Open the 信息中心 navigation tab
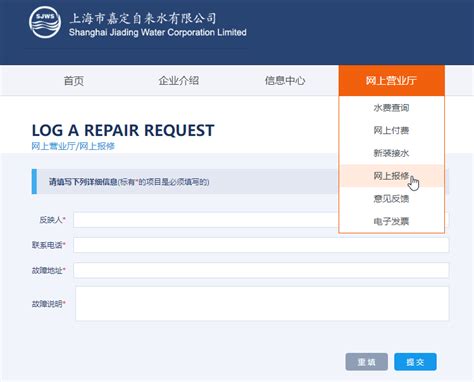Viewport: 474px width, 382px height. (285, 81)
